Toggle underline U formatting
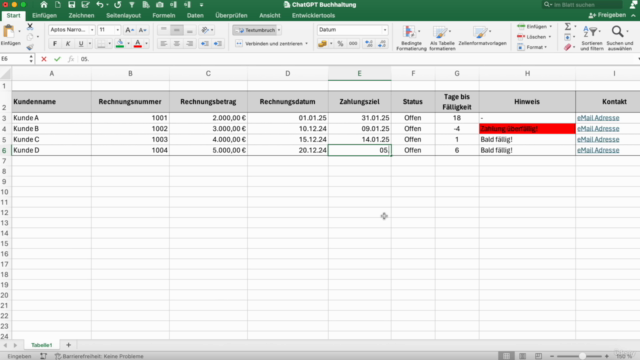 (x=81, y=44)
